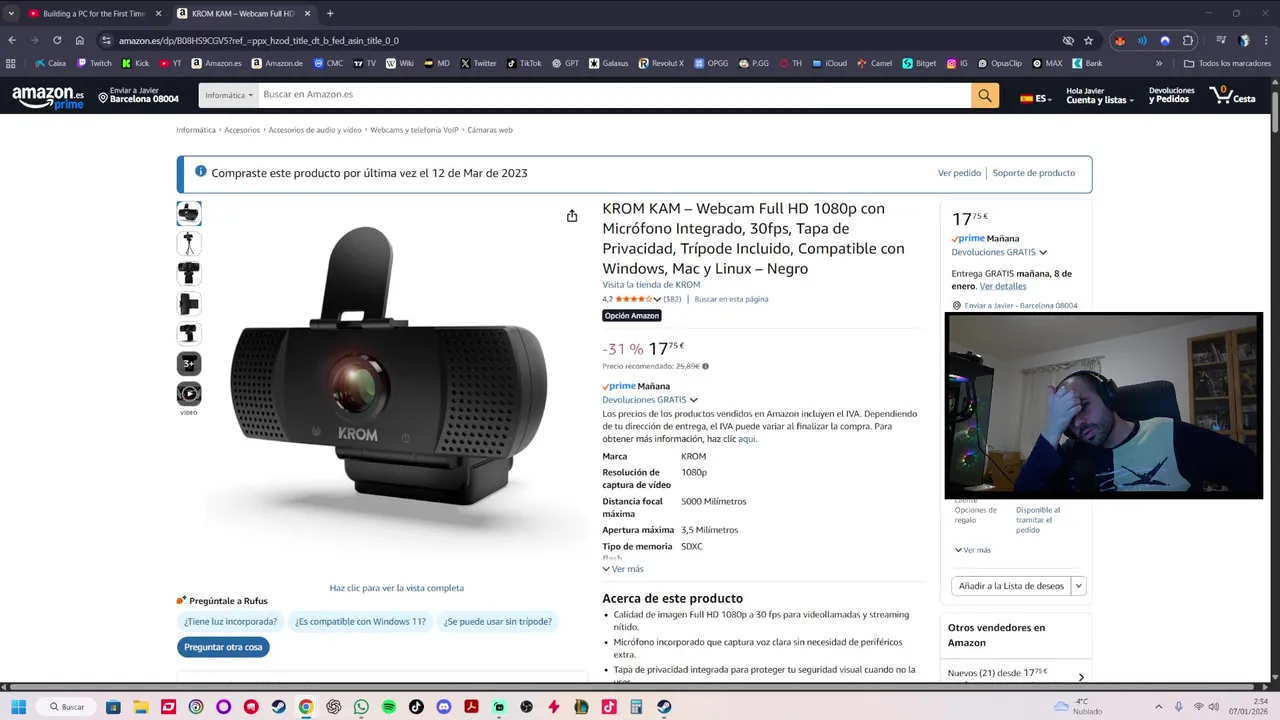Open the ES language selector dropdown
Viewport: 1280px width, 720px height.
1036,98
